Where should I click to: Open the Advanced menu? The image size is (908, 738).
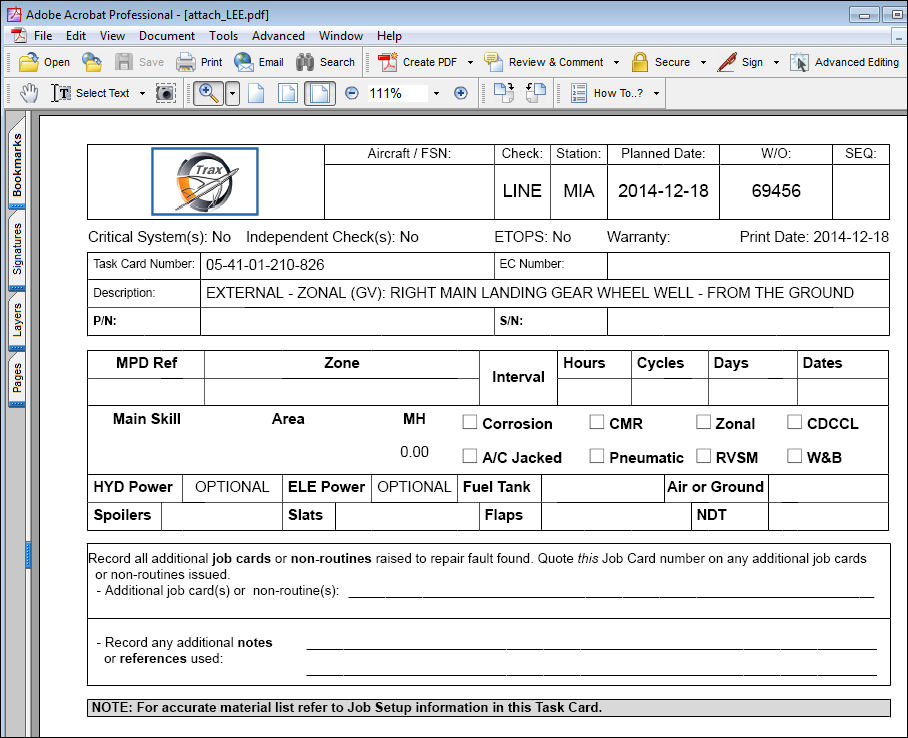278,36
